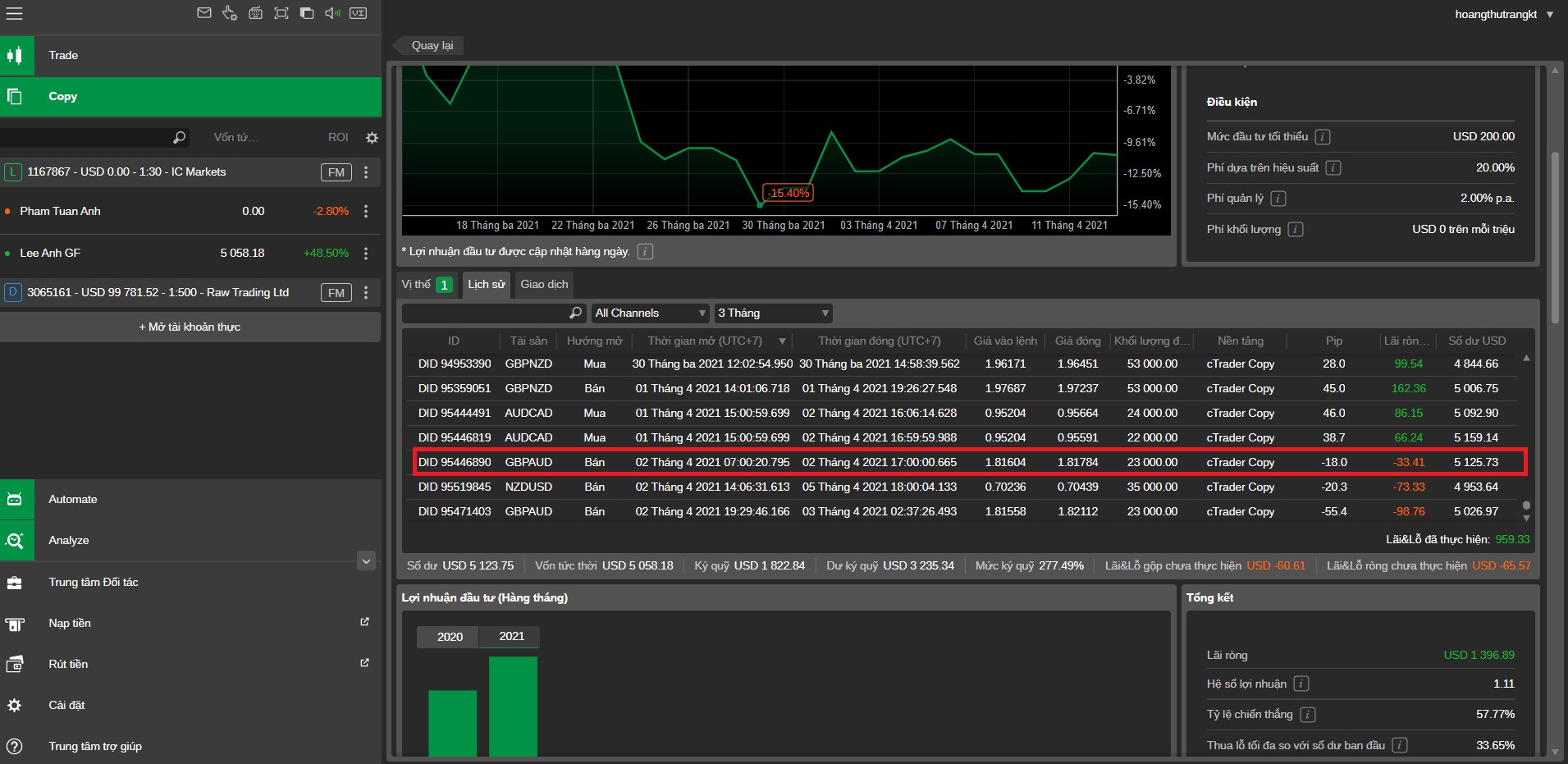Open the mail inbox envelope icon

pos(204,13)
